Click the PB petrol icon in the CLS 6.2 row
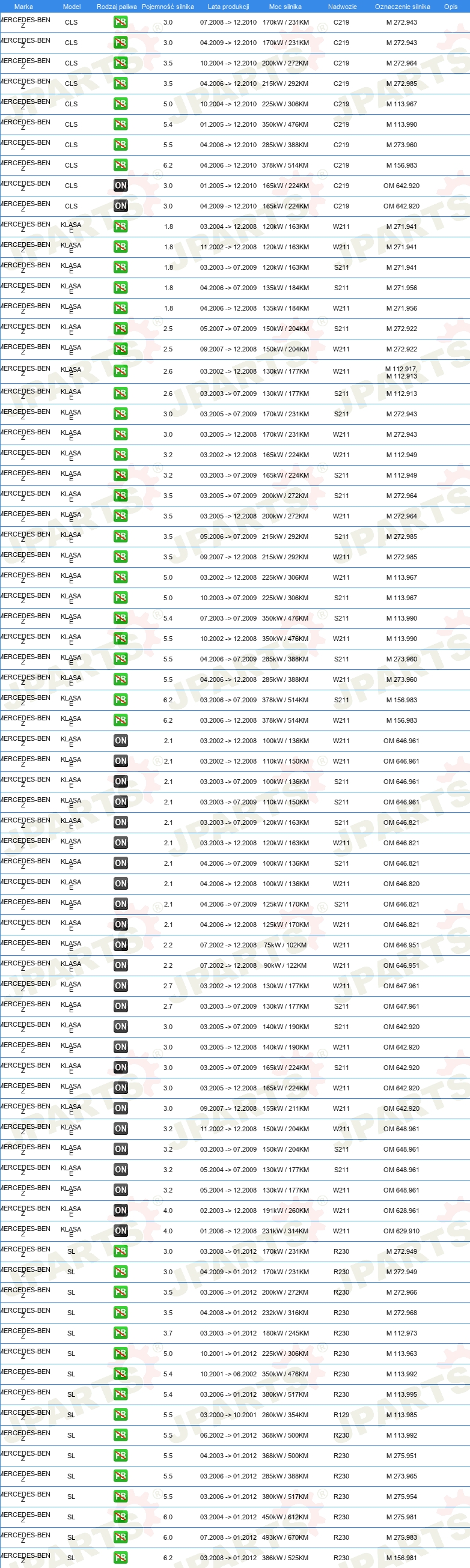Image resolution: width=470 pixels, height=1568 pixels. click(x=121, y=165)
